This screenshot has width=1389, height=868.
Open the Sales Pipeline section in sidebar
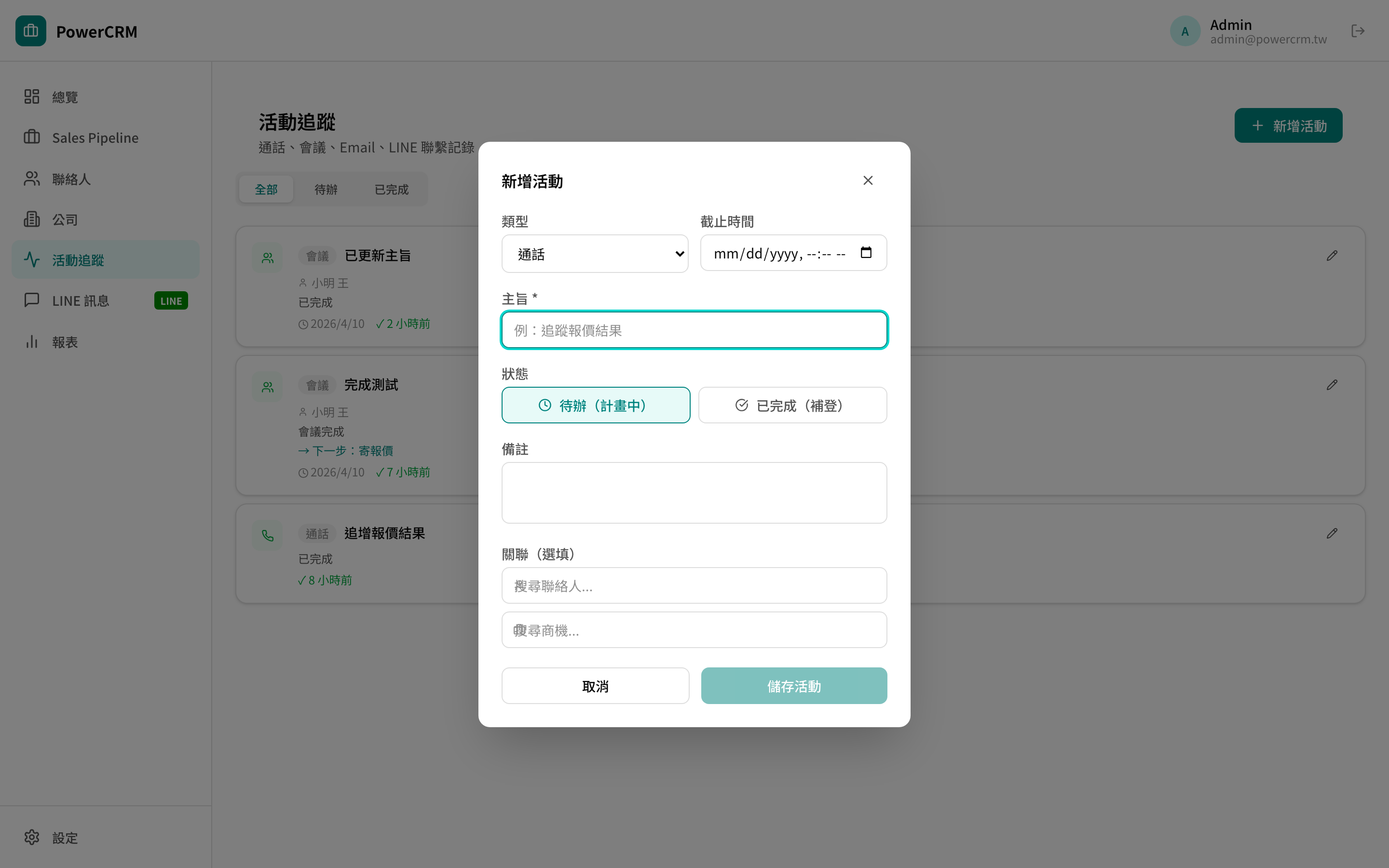95,137
